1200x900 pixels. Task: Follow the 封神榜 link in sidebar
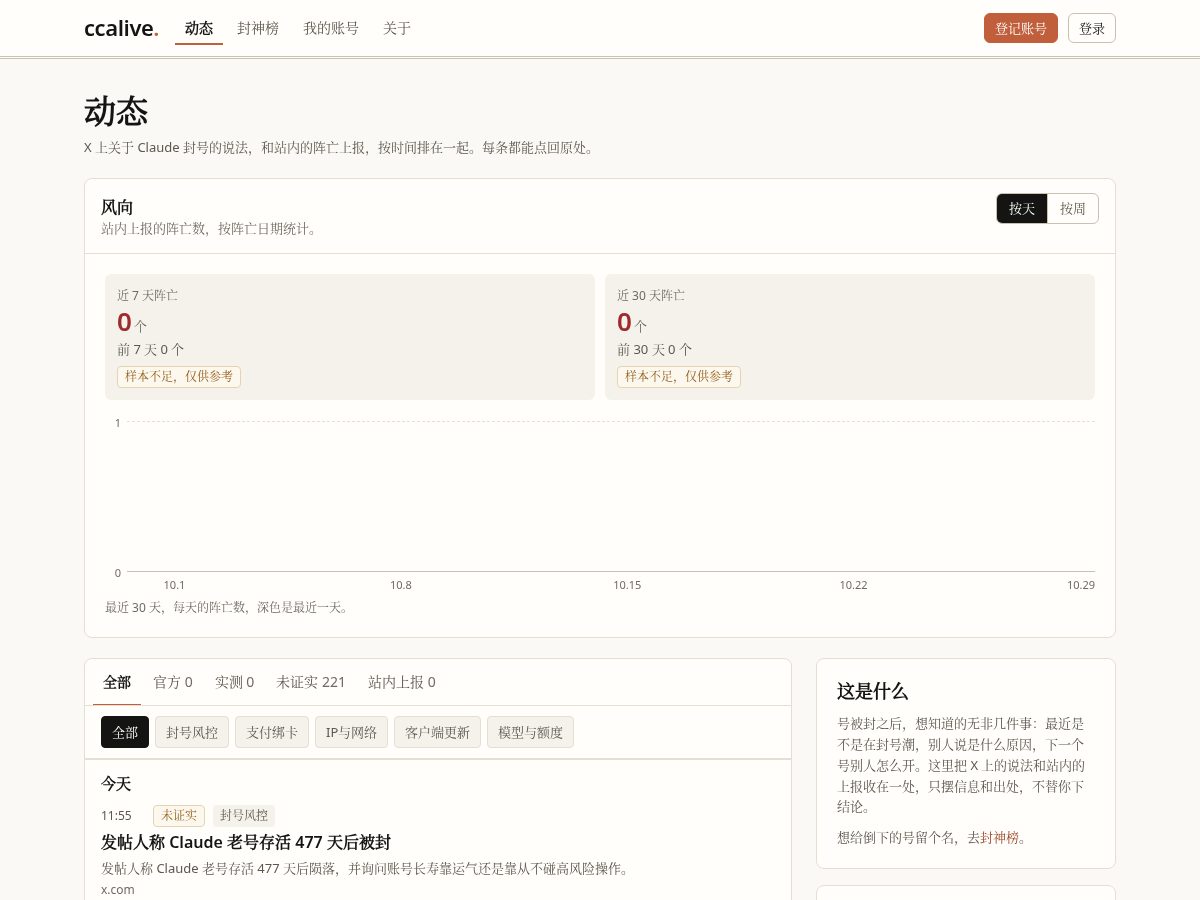coord(1000,838)
